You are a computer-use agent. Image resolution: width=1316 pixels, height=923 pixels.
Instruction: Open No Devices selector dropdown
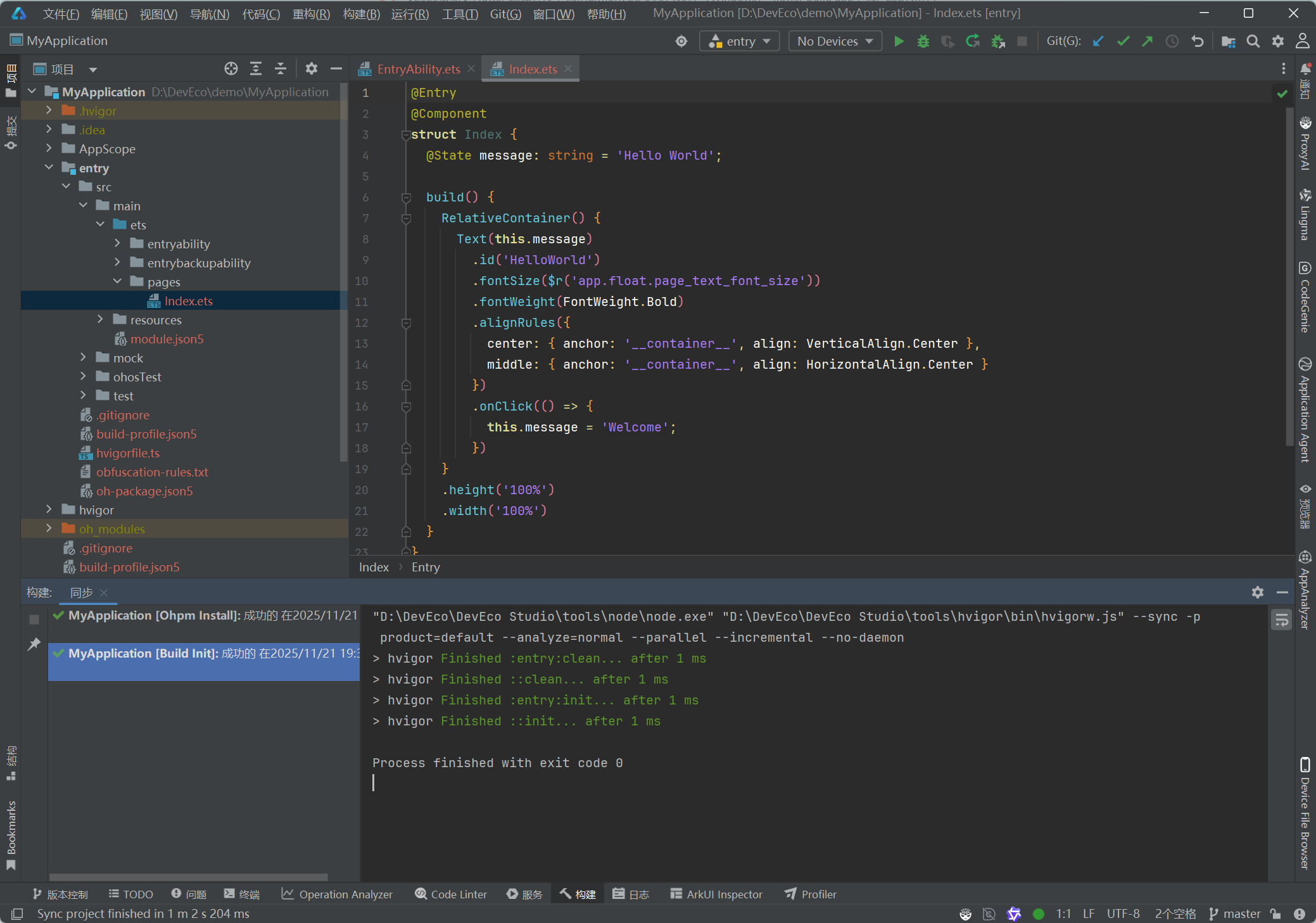(x=835, y=41)
